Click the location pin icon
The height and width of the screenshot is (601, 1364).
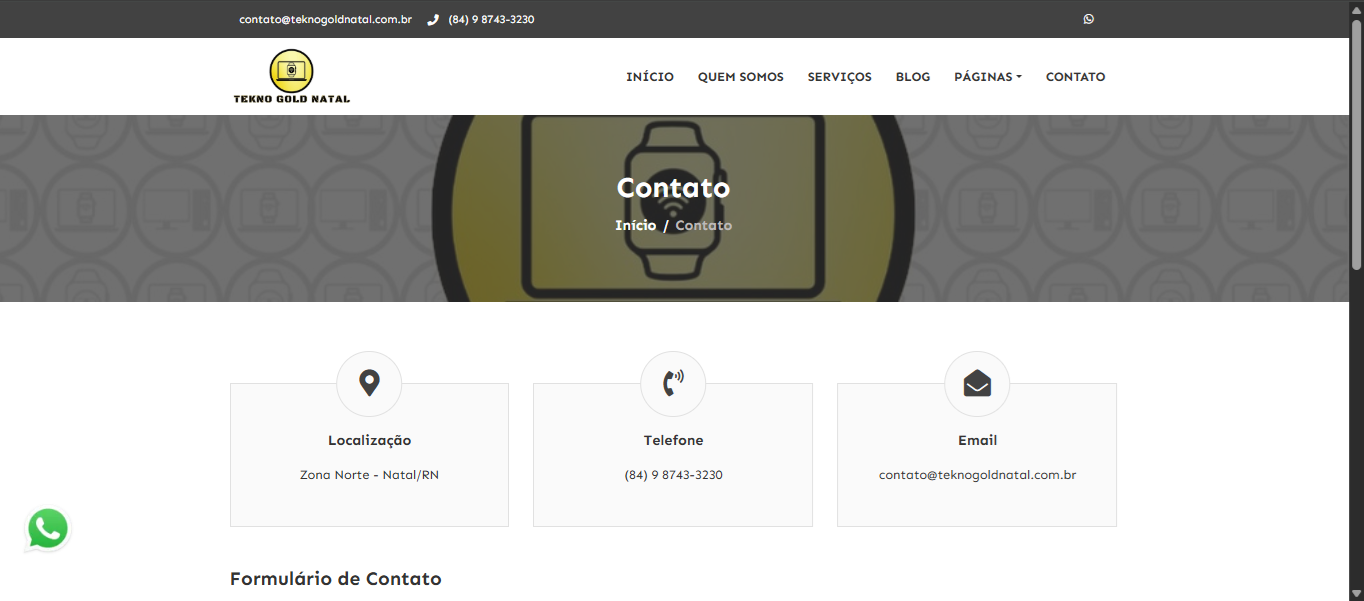(369, 383)
